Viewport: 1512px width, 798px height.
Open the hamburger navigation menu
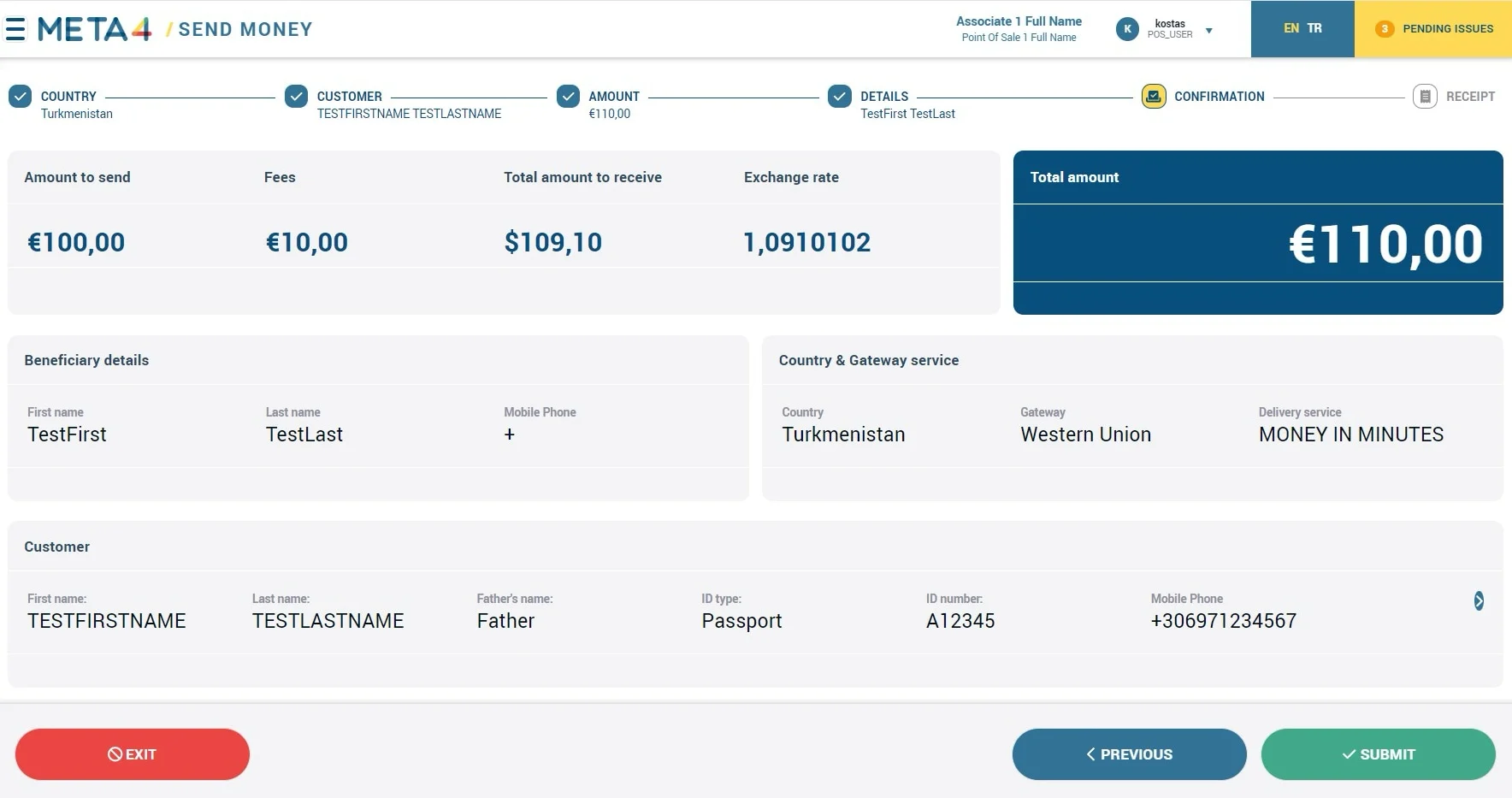click(x=15, y=29)
